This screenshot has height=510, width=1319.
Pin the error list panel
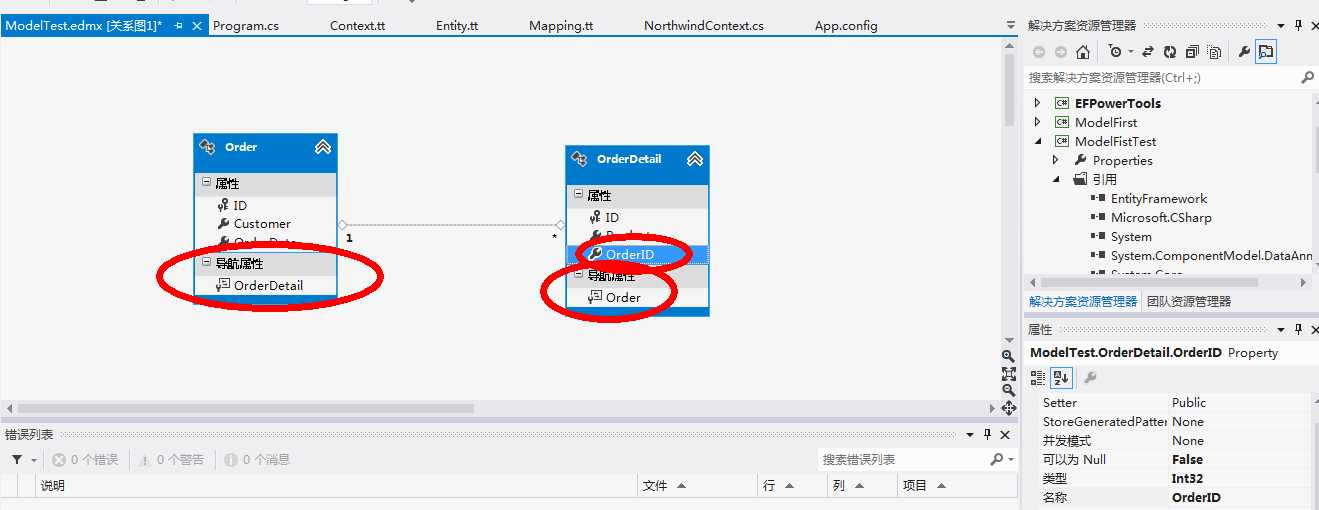[987, 434]
